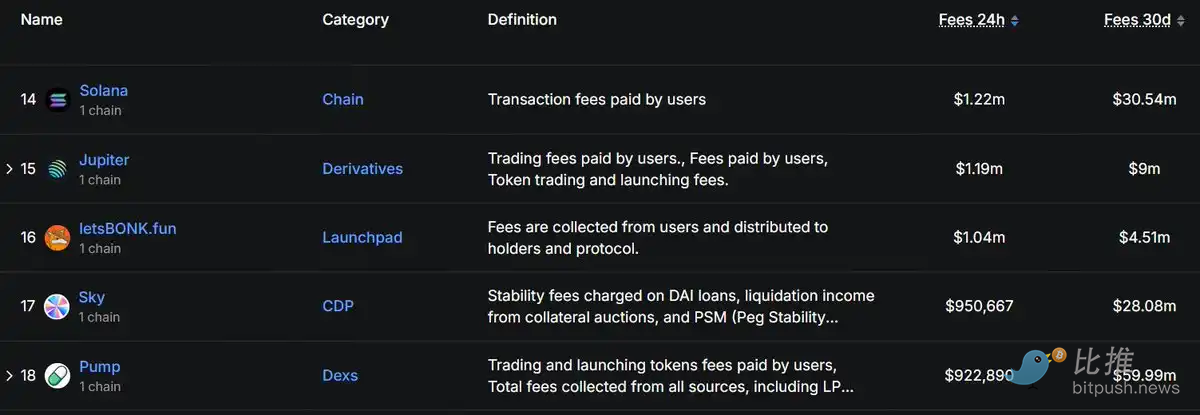Image resolution: width=1200 pixels, height=415 pixels.
Task: Click the Jupiter protocol logo icon
Action: pos(57,169)
